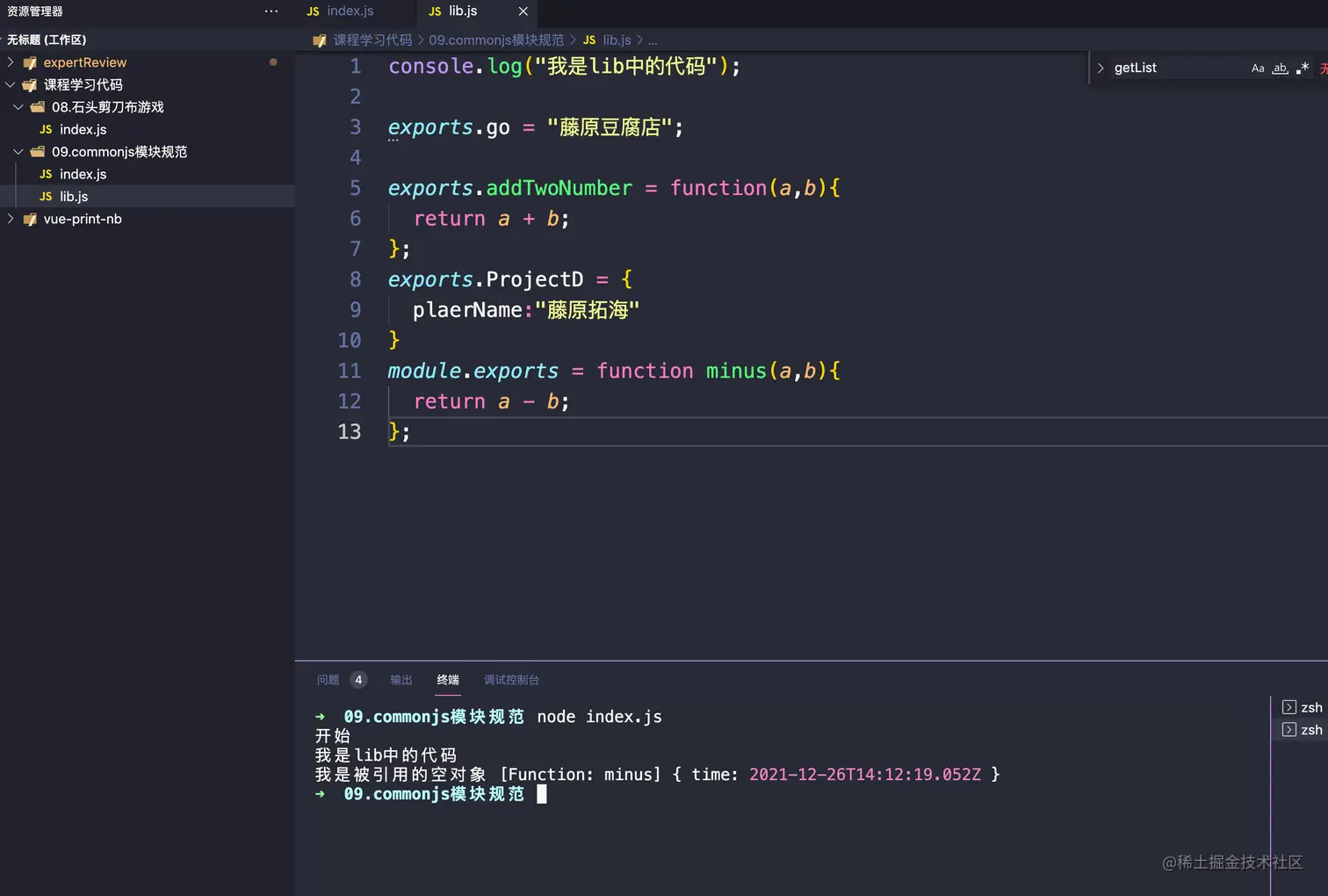Click the JS icon beside index.js in sidebar

[x=45, y=174]
